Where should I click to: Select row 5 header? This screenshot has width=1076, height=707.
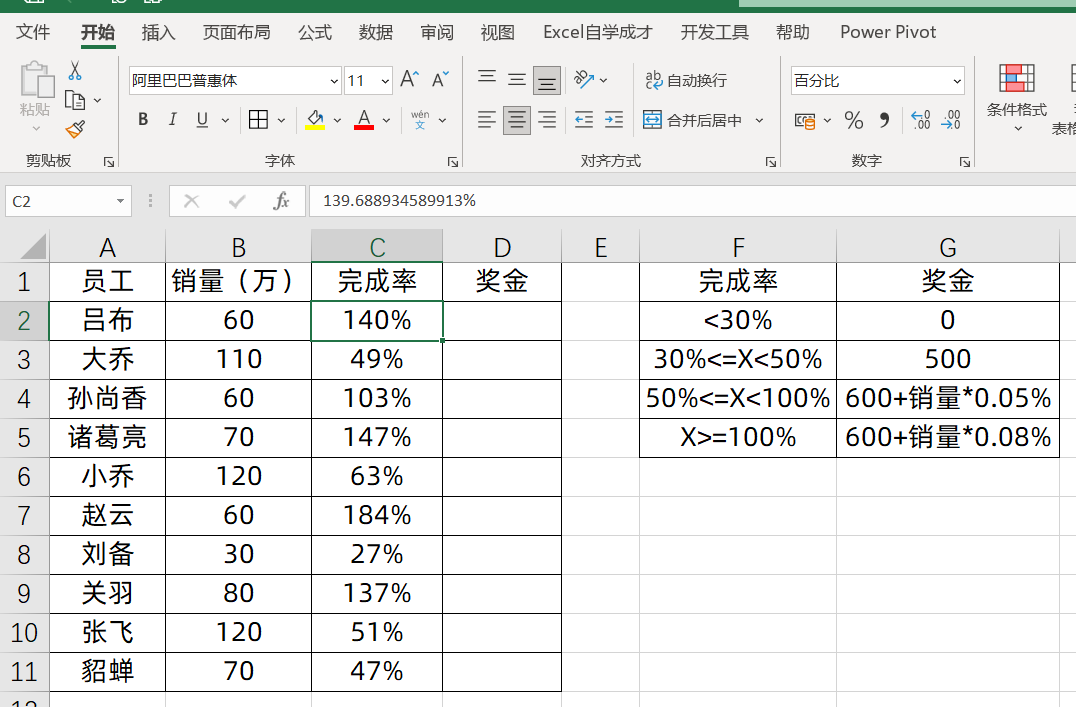click(x=24, y=437)
